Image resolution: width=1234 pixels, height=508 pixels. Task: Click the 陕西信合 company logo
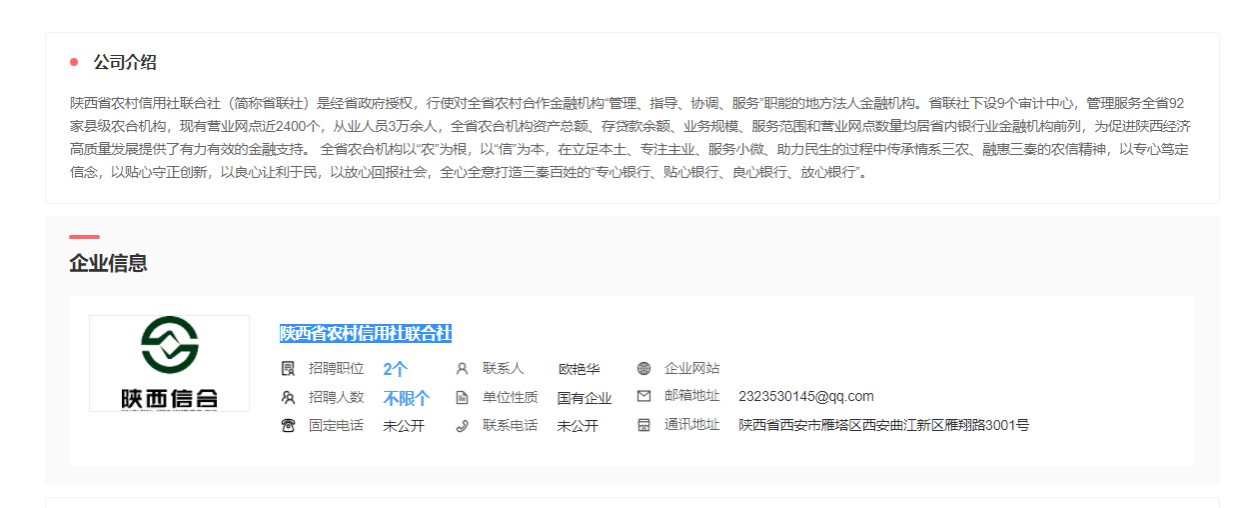point(169,363)
